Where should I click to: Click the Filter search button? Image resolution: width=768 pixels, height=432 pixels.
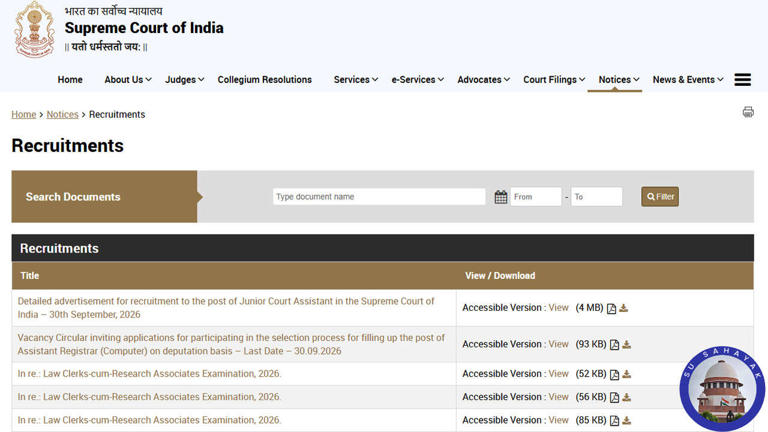[660, 196]
